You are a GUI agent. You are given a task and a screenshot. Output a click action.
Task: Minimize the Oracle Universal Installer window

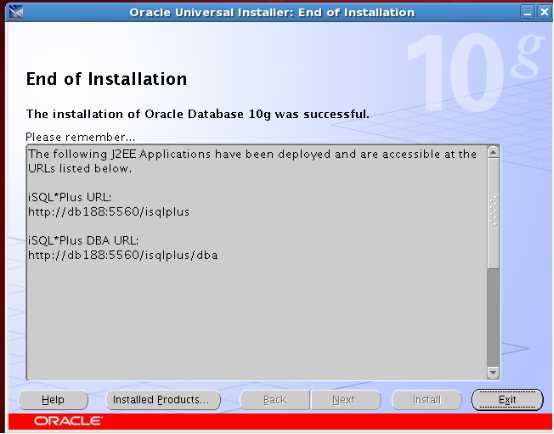pyautogui.click(x=527, y=12)
